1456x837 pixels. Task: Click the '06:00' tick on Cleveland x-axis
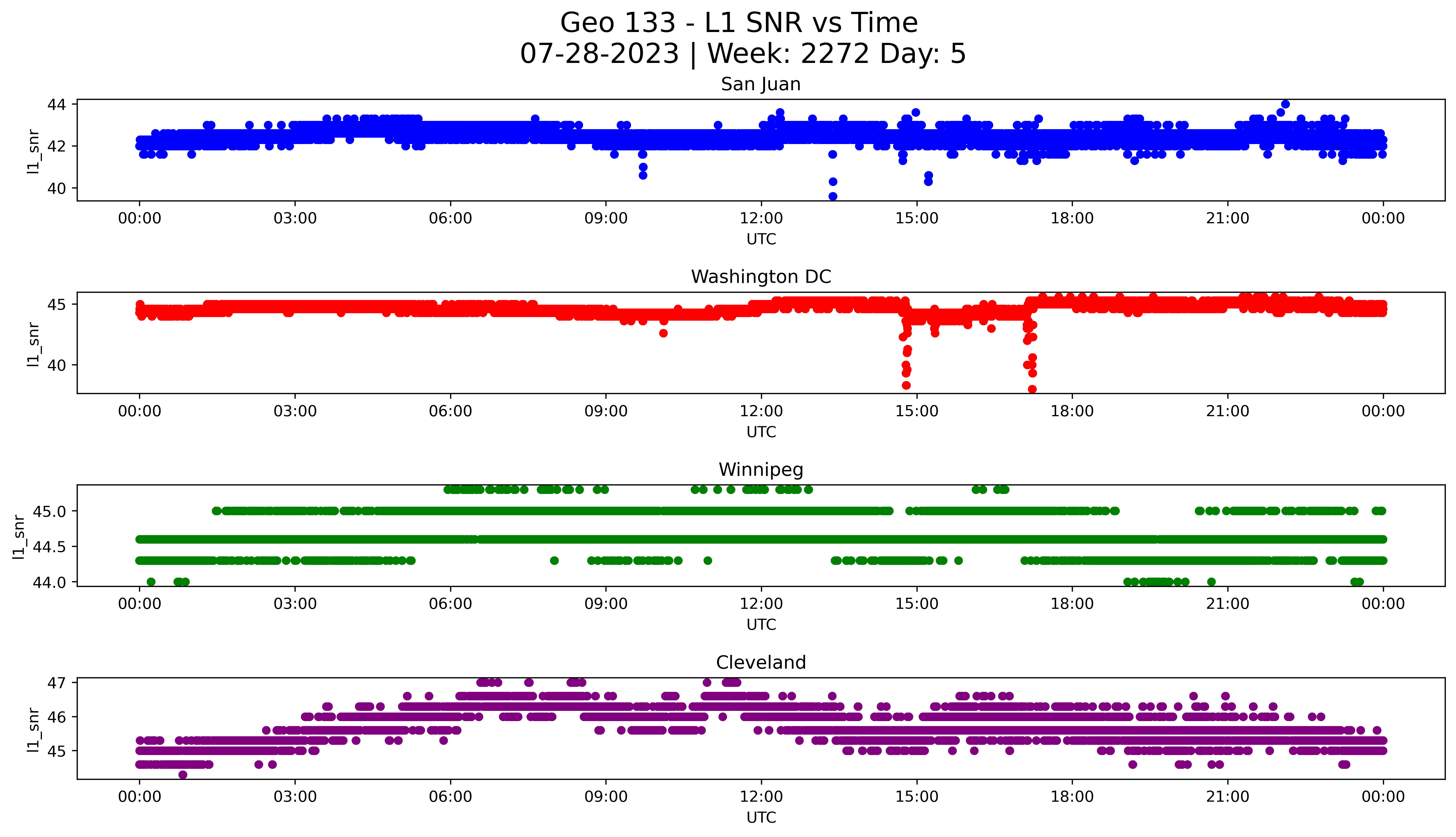click(450, 797)
